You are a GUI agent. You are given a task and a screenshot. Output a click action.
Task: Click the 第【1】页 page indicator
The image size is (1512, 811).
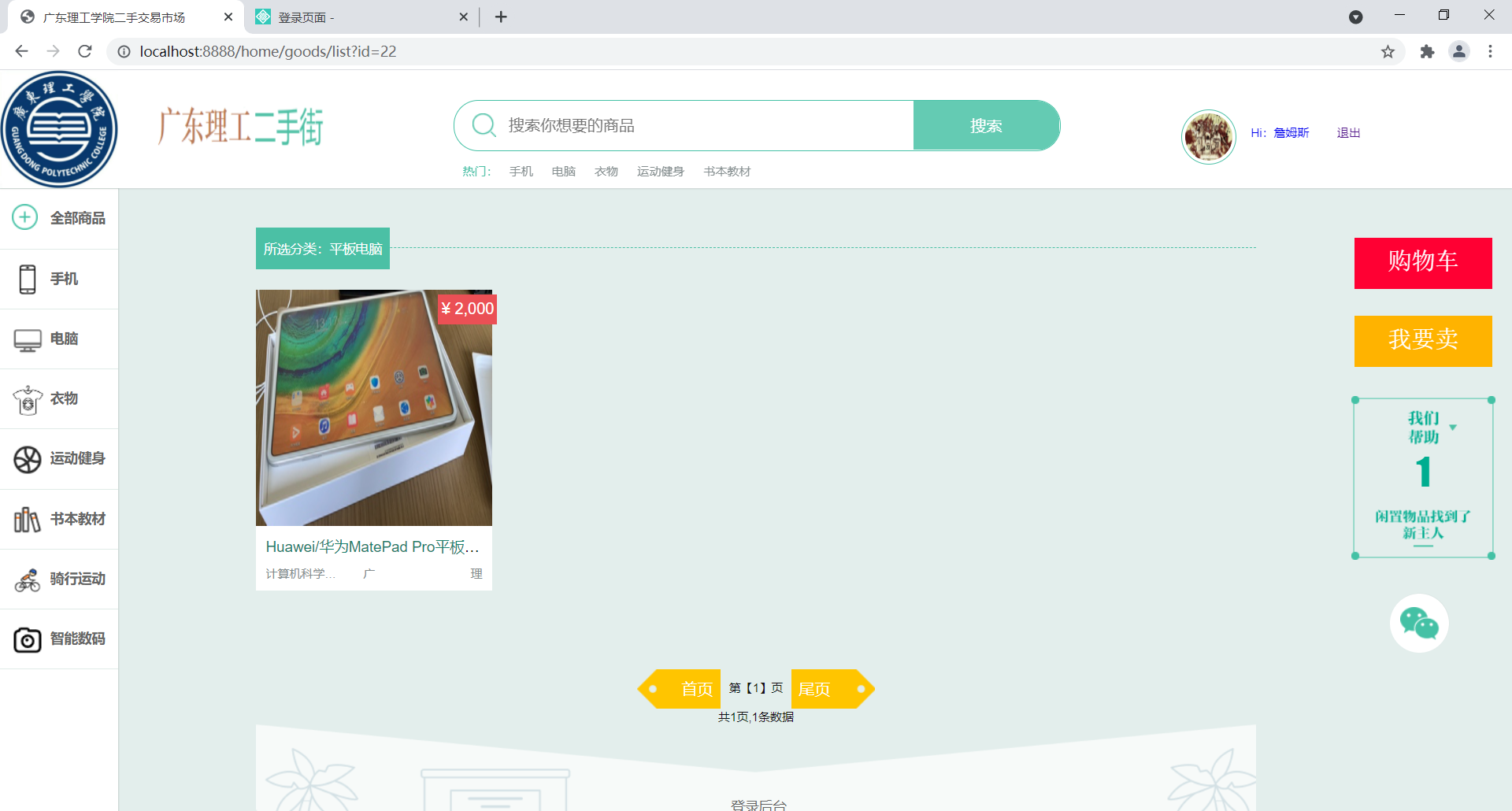pos(756,688)
